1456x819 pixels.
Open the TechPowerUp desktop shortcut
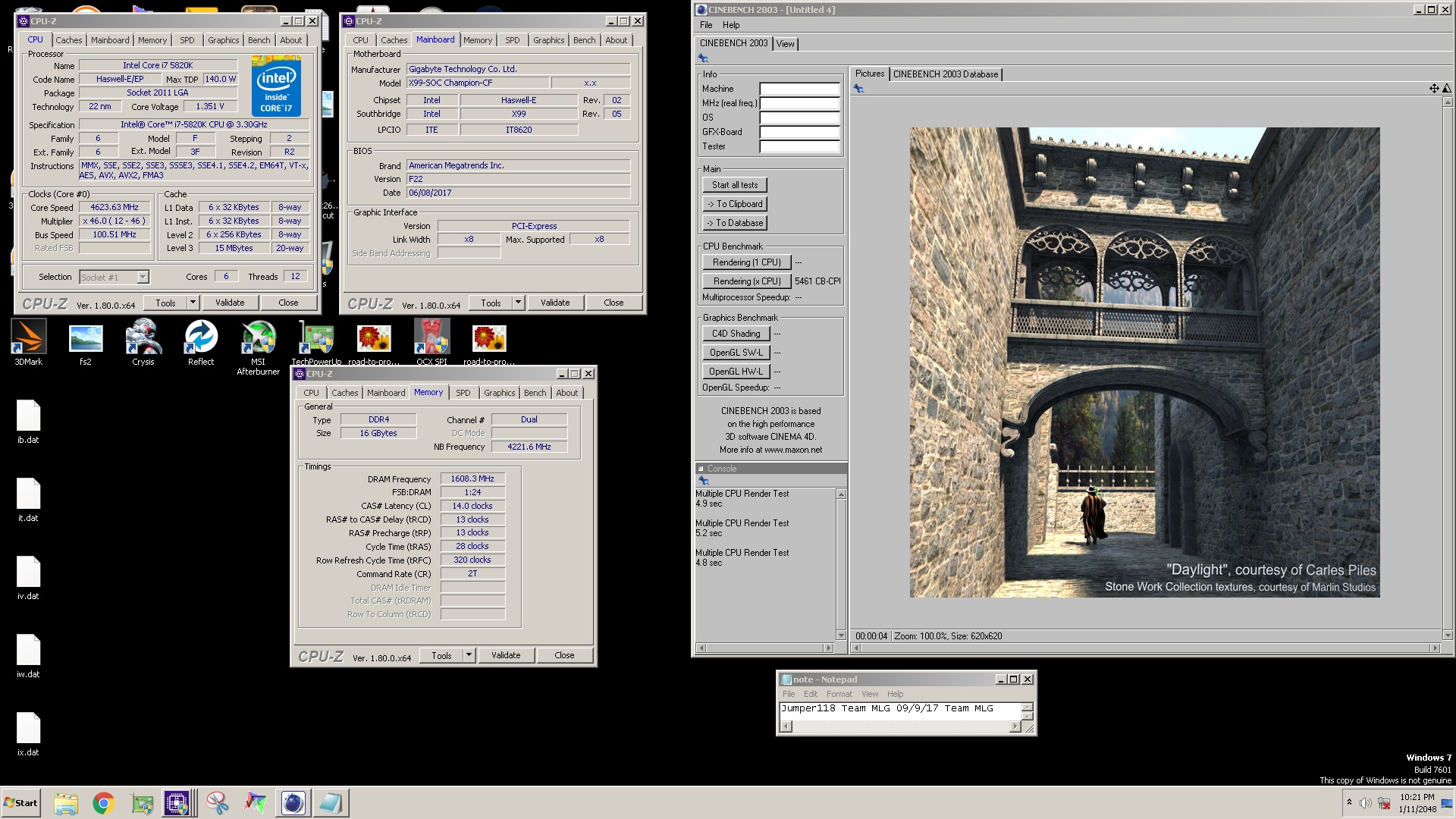pos(316,342)
